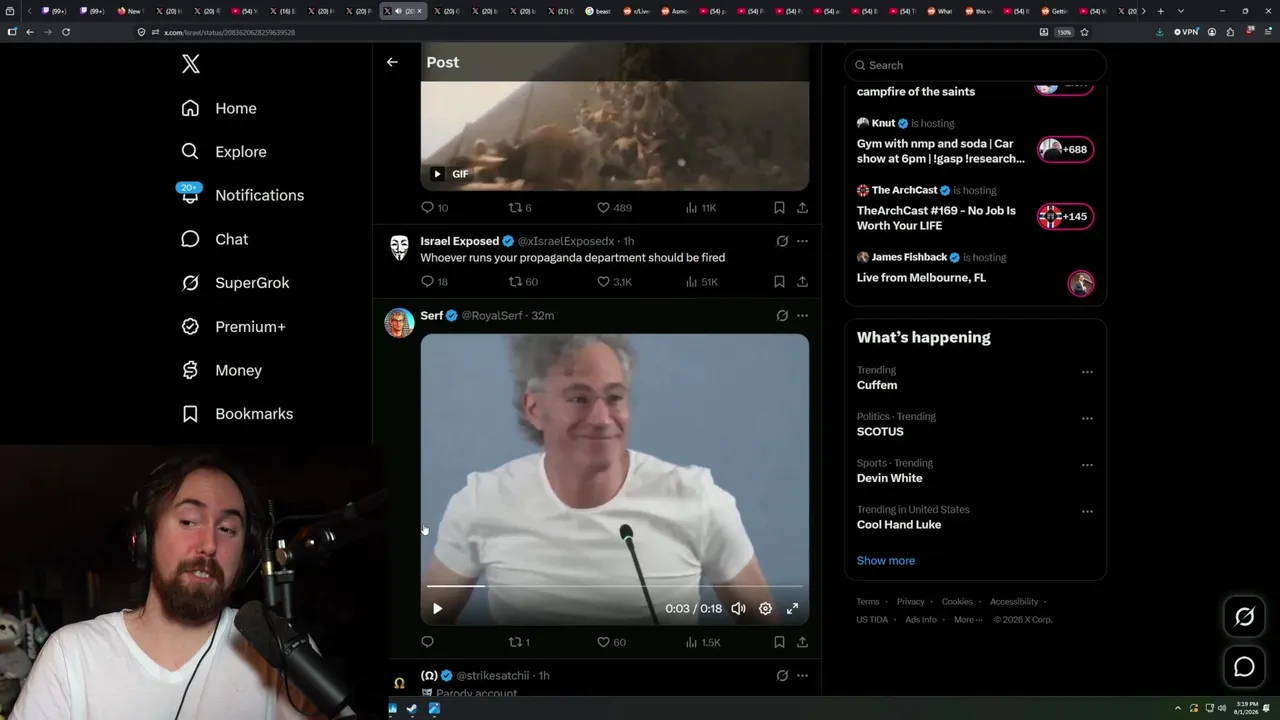Join The ArchCast space with +145 listeners

(1065, 217)
